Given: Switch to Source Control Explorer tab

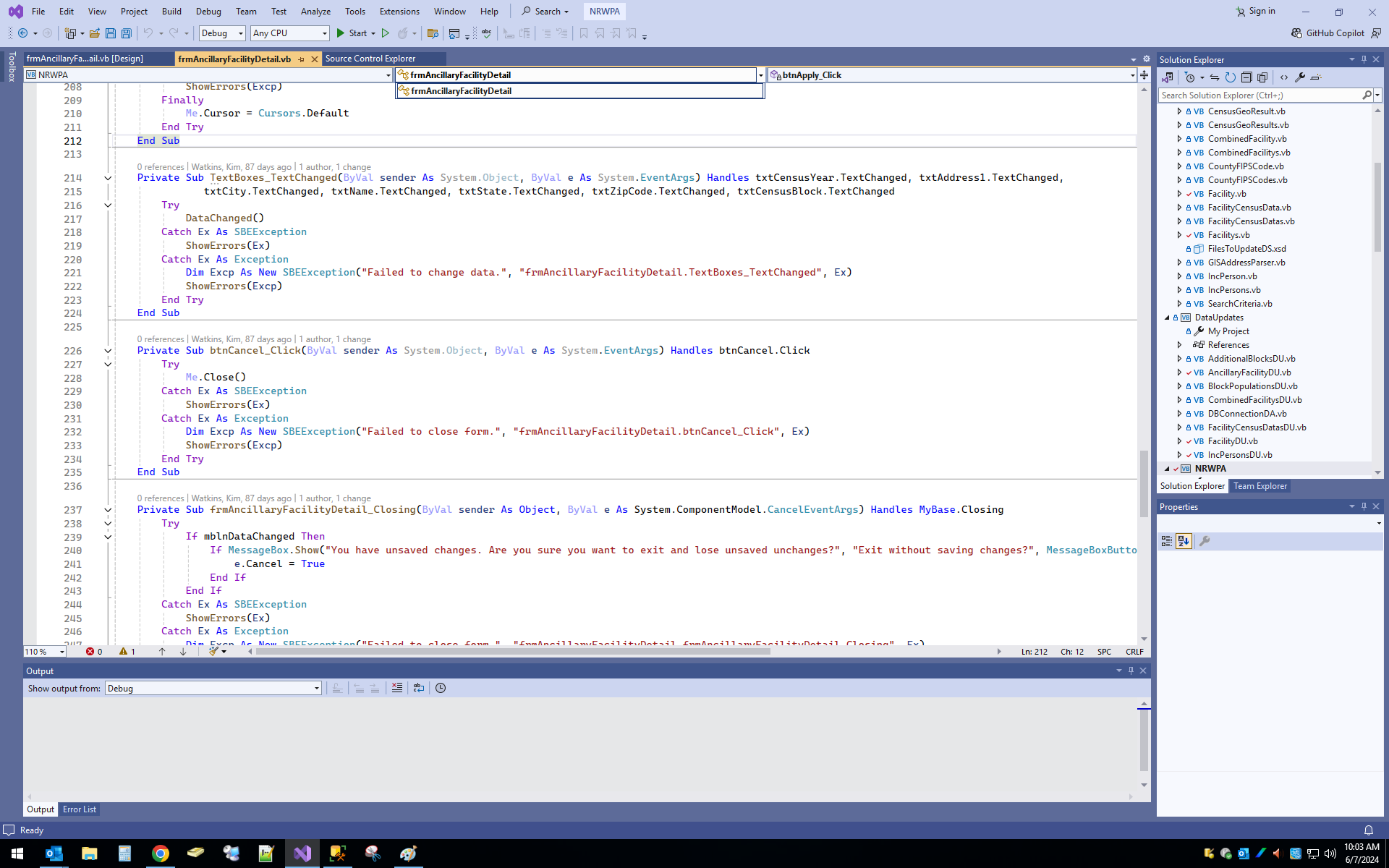Looking at the screenshot, I should coord(370,59).
